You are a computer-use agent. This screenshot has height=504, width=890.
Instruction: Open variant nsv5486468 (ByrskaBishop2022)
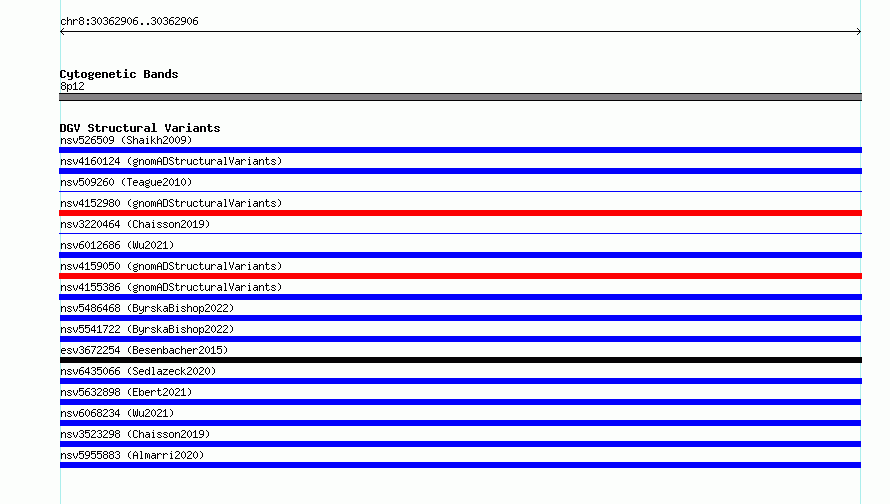click(x=147, y=308)
